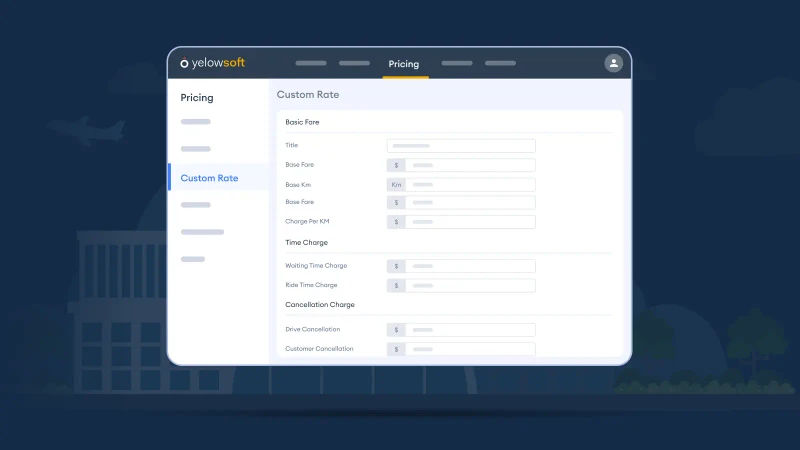Focus the Waiting Time Charge input field
Screen dimensions: 800x450
(x=469, y=266)
